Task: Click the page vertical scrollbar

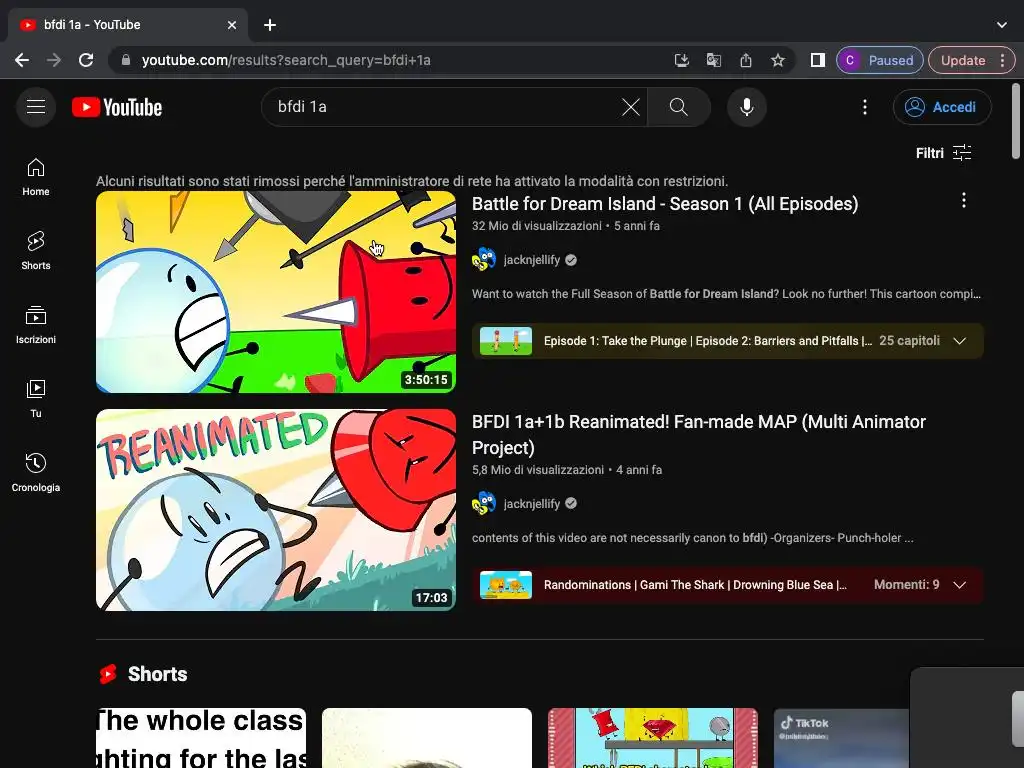Action: (x=1016, y=121)
